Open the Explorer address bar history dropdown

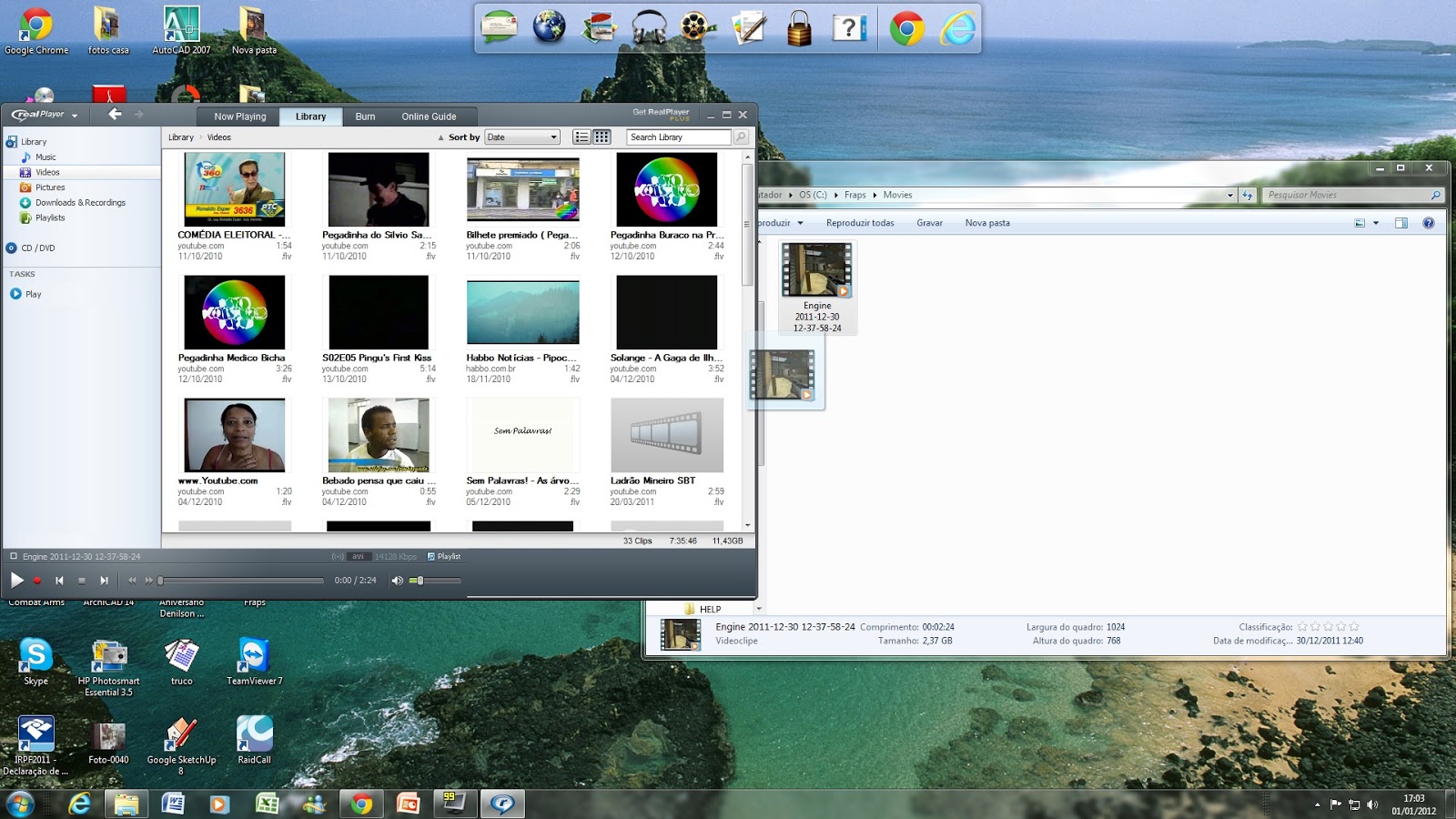click(1230, 195)
